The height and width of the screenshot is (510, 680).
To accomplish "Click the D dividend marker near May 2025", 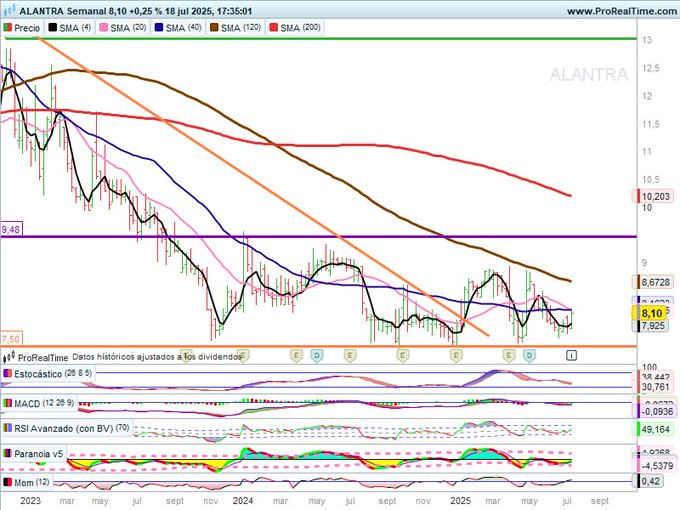I will [x=529, y=356].
